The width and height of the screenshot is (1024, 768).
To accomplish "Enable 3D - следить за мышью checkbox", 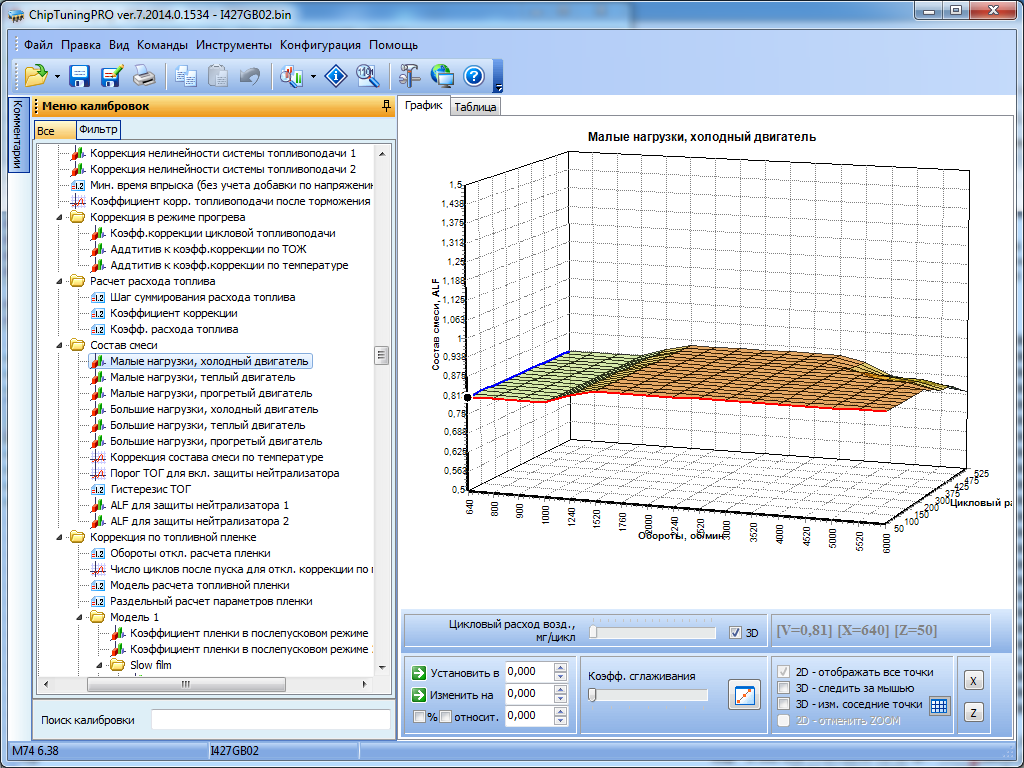I will click(x=784, y=688).
